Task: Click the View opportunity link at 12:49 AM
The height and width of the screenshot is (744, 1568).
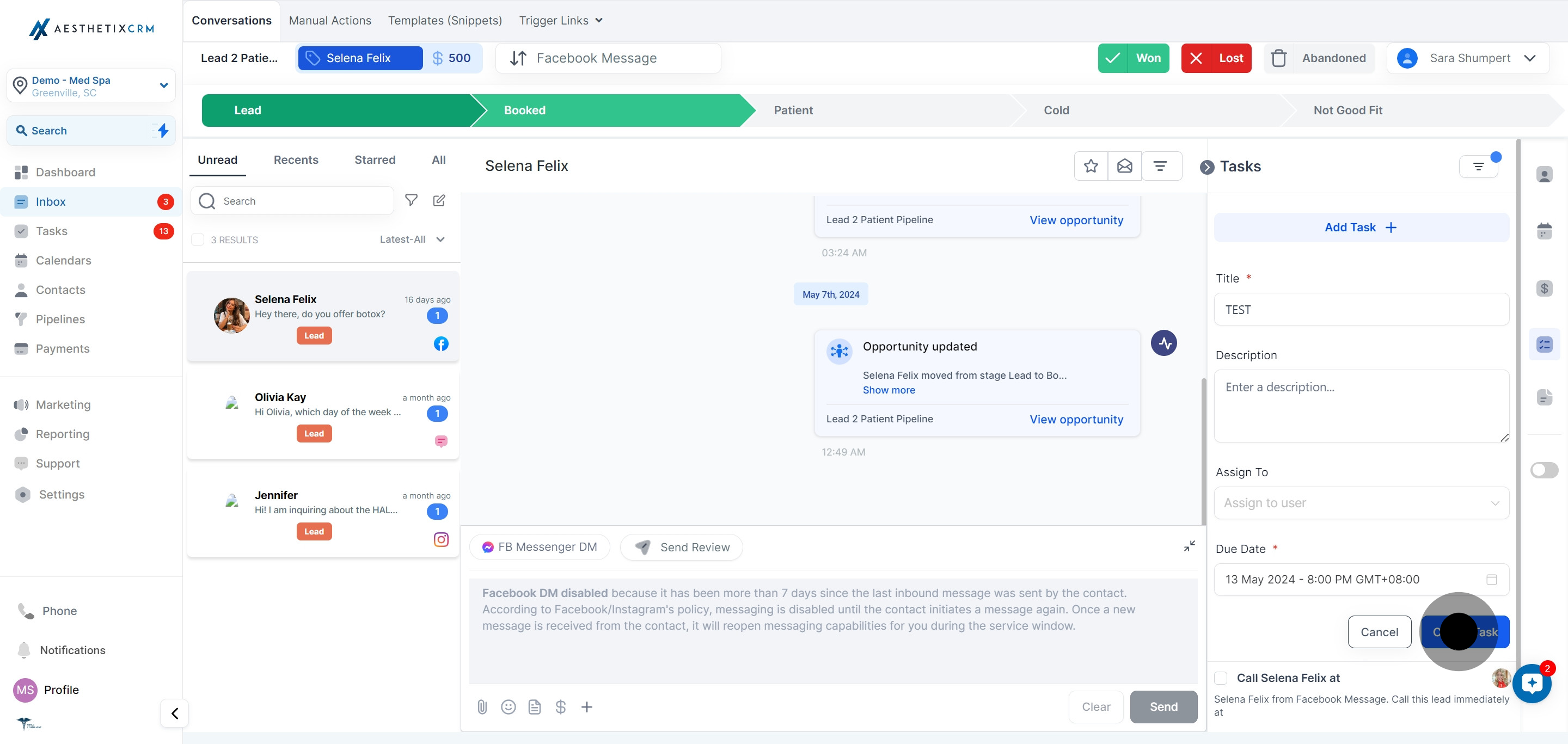Action: pos(1076,419)
